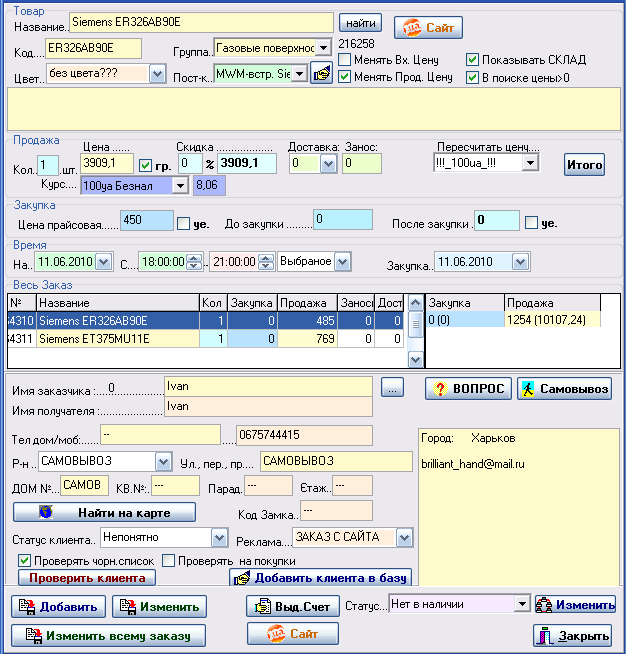Click the supplier lookup icon beside Пост-к
The width and height of the screenshot is (626, 654).
click(321, 73)
